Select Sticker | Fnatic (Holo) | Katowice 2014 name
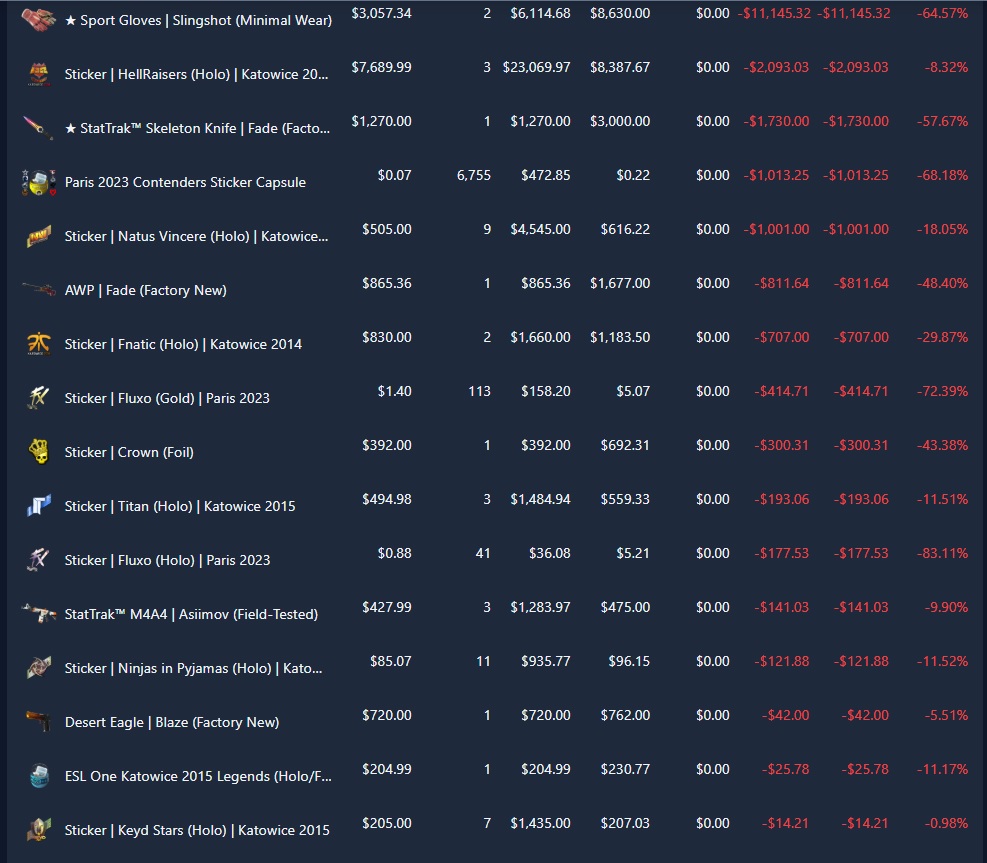The height and width of the screenshot is (863, 987). coord(183,344)
